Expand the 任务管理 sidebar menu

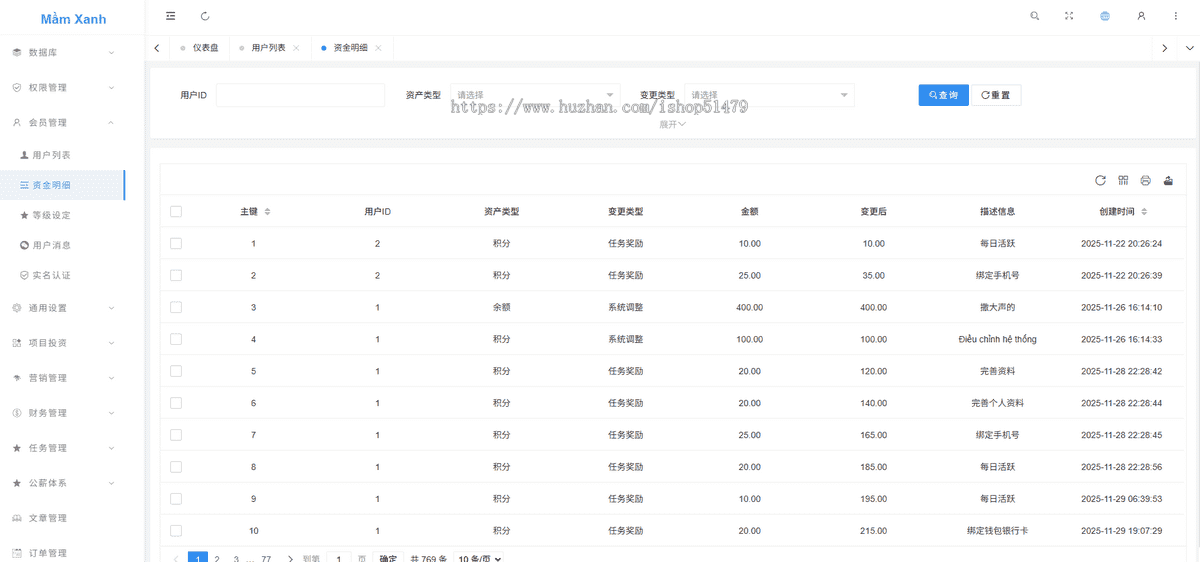point(62,448)
